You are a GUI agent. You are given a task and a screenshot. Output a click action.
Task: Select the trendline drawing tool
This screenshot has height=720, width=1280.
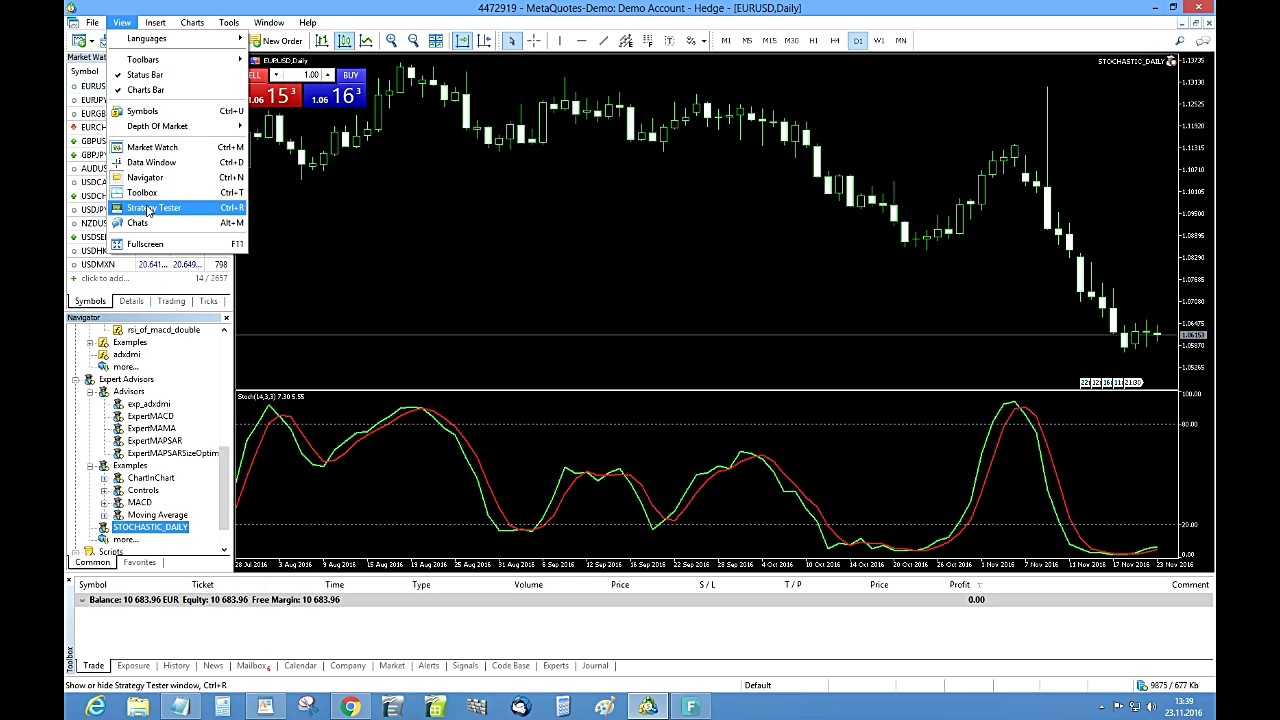603,41
